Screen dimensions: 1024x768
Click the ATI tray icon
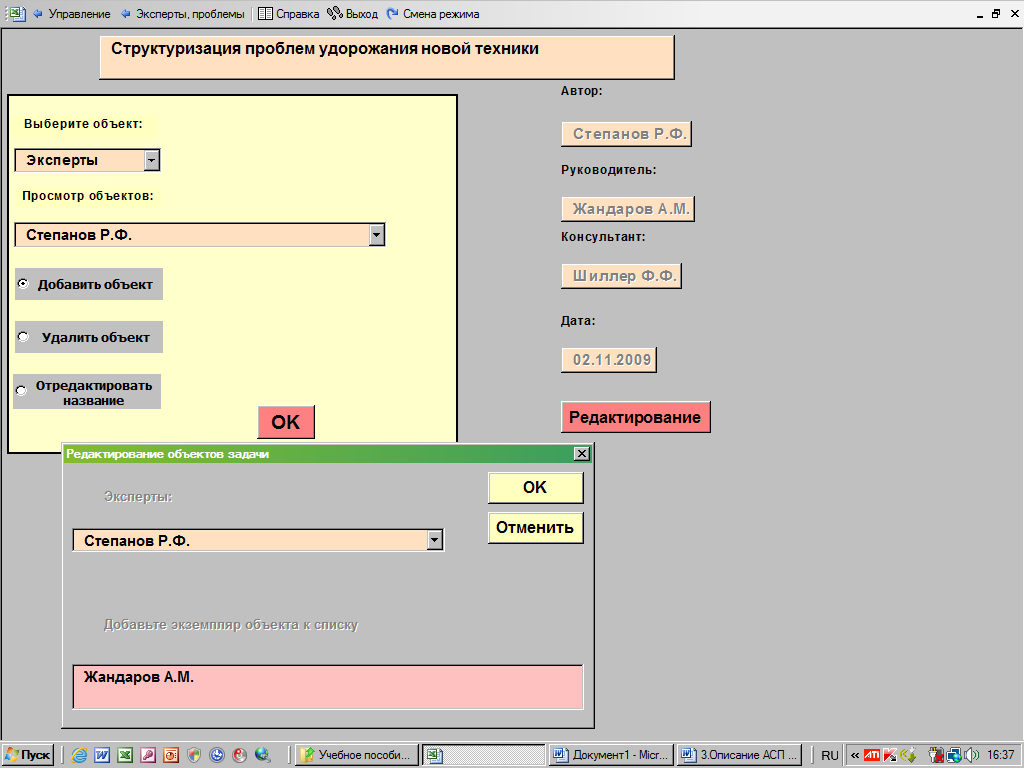click(x=872, y=755)
